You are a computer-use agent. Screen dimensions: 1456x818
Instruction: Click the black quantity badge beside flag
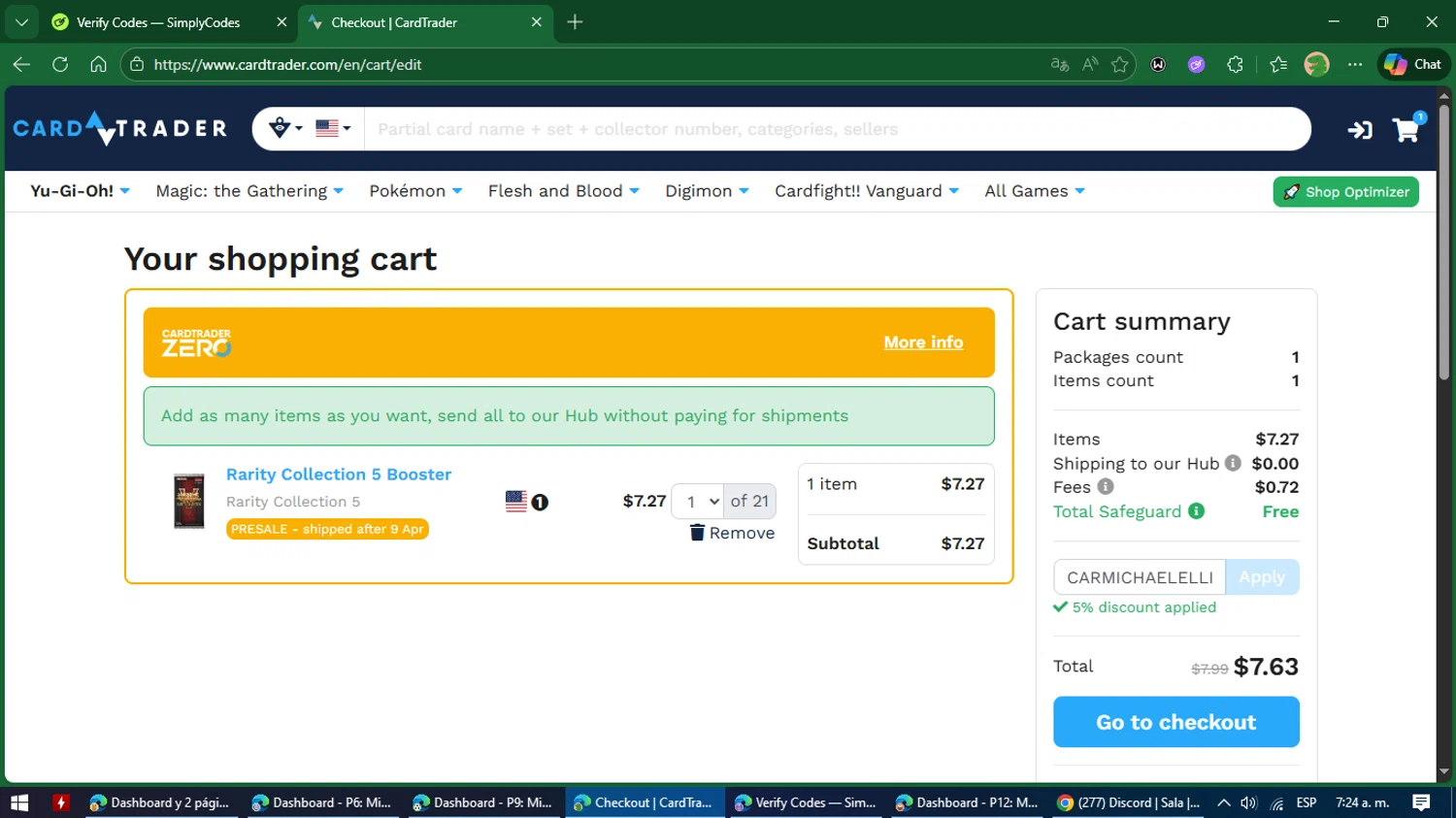pyautogui.click(x=540, y=503)
